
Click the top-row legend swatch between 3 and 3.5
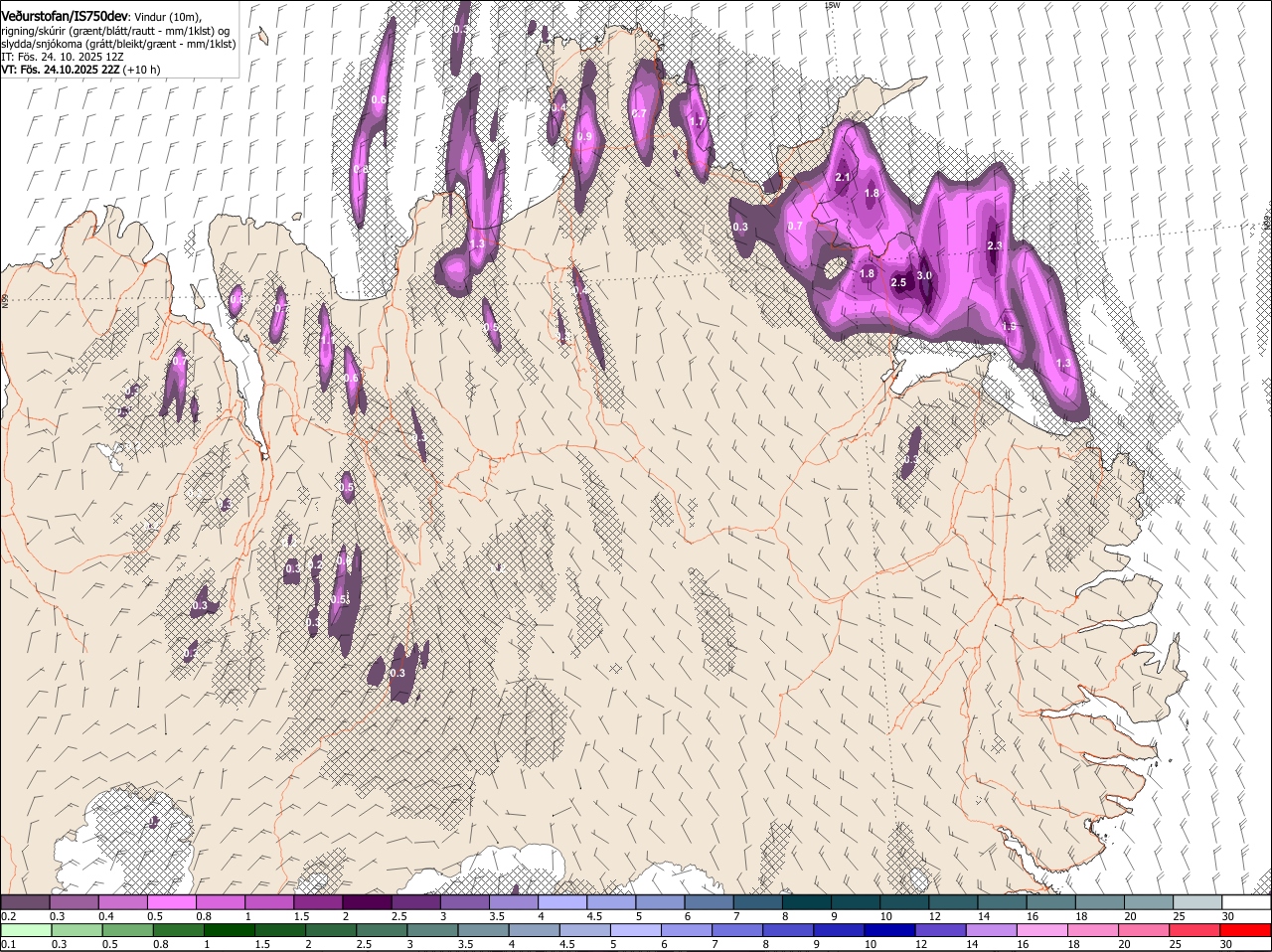[x=464, y=901]
